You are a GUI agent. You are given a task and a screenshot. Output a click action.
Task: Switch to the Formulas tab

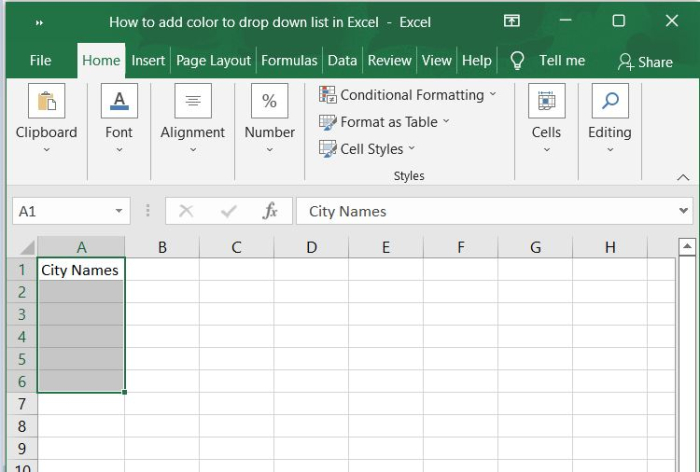tap(289, 60)
